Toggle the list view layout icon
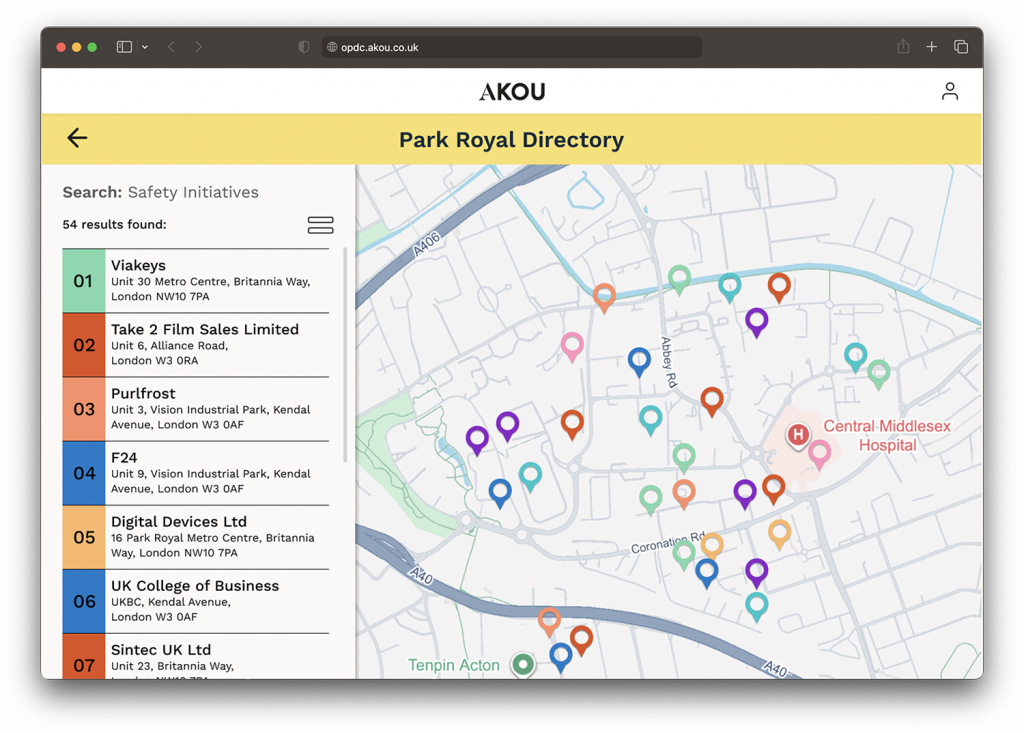Image resolution: width=1024 pixels, height=733 pixels. click(320, 225)
